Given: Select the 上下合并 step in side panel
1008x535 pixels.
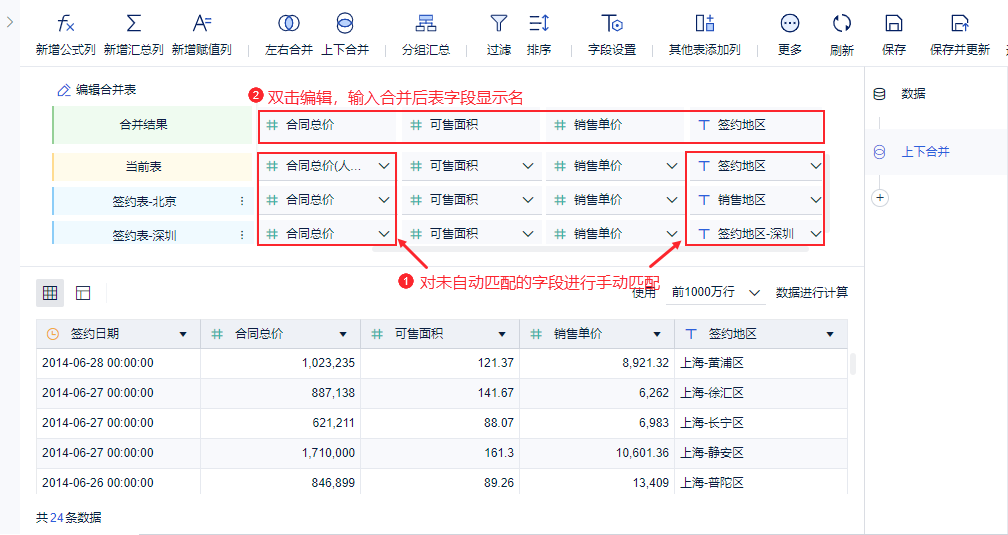Looking at the screenshot, I should coord(925,152).
